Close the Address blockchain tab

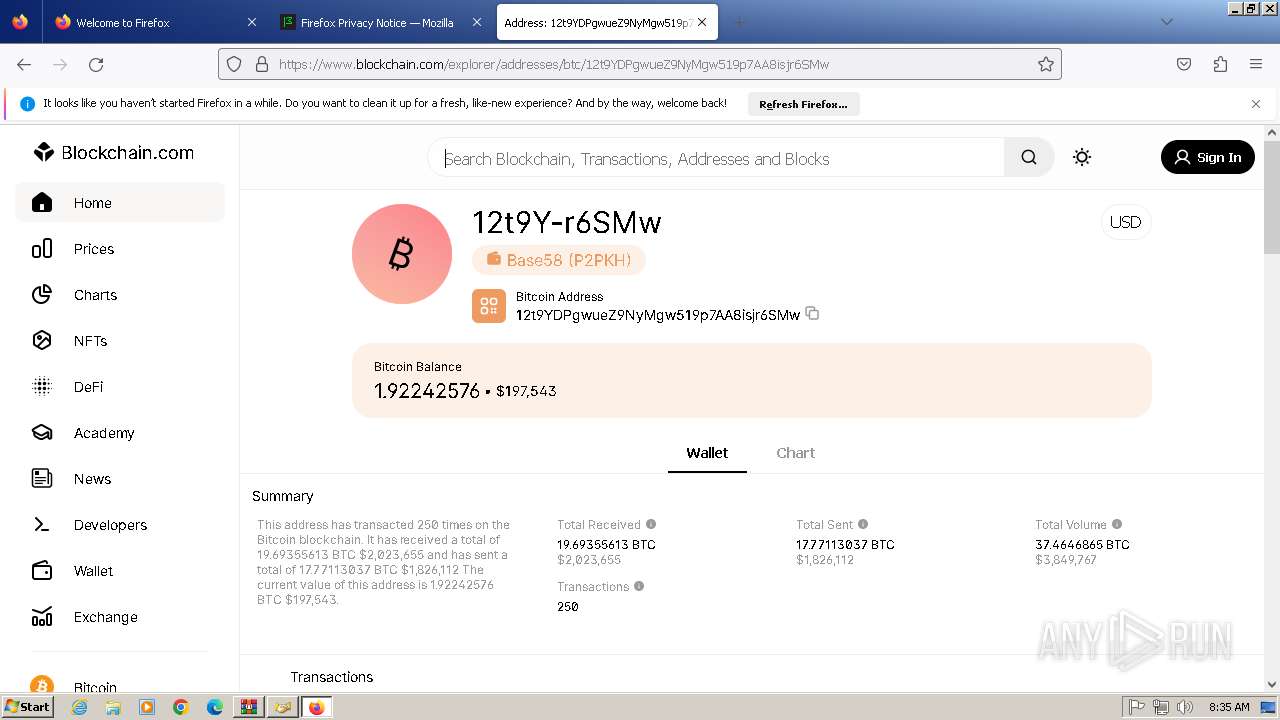702,22
